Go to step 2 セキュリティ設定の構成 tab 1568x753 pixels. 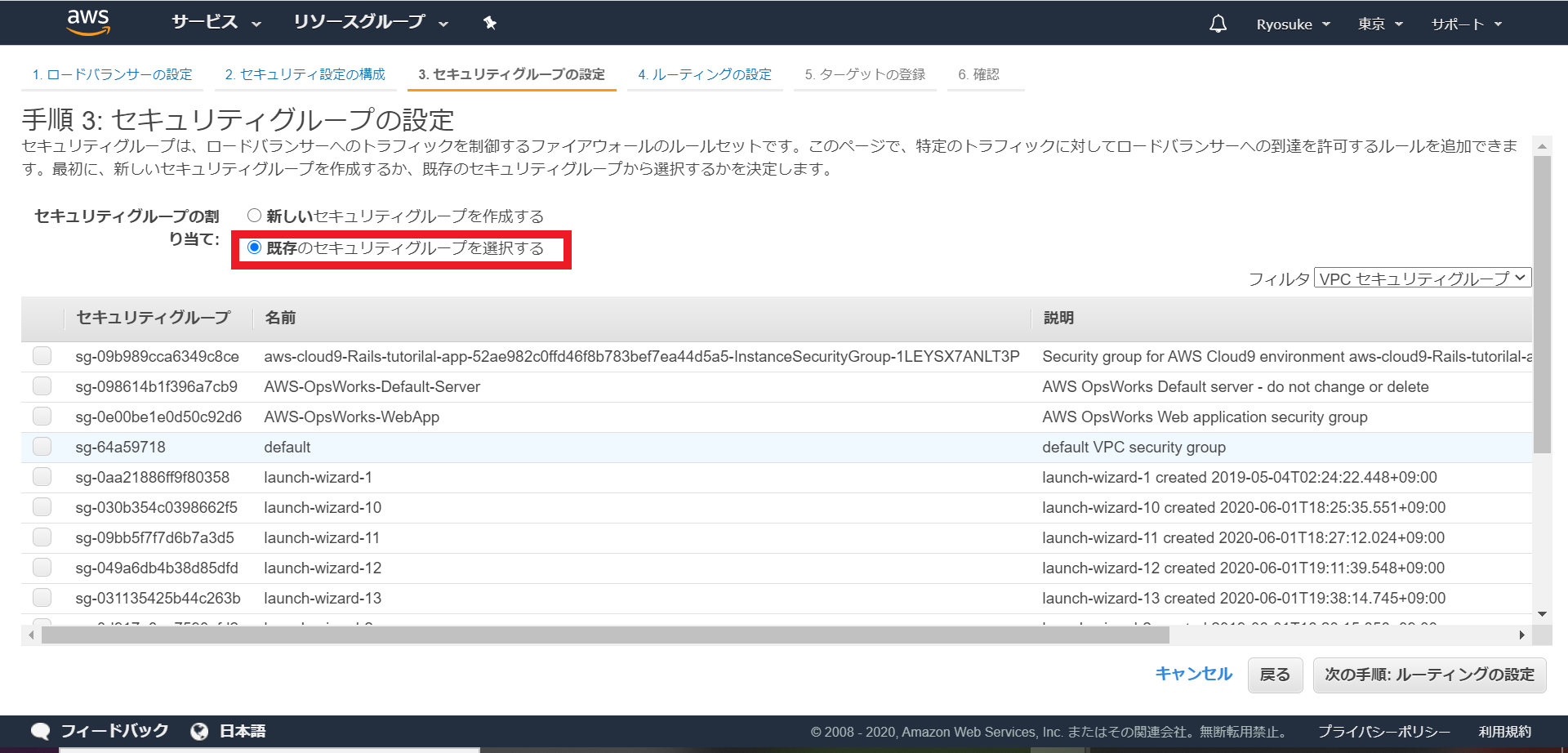point(305,74)
